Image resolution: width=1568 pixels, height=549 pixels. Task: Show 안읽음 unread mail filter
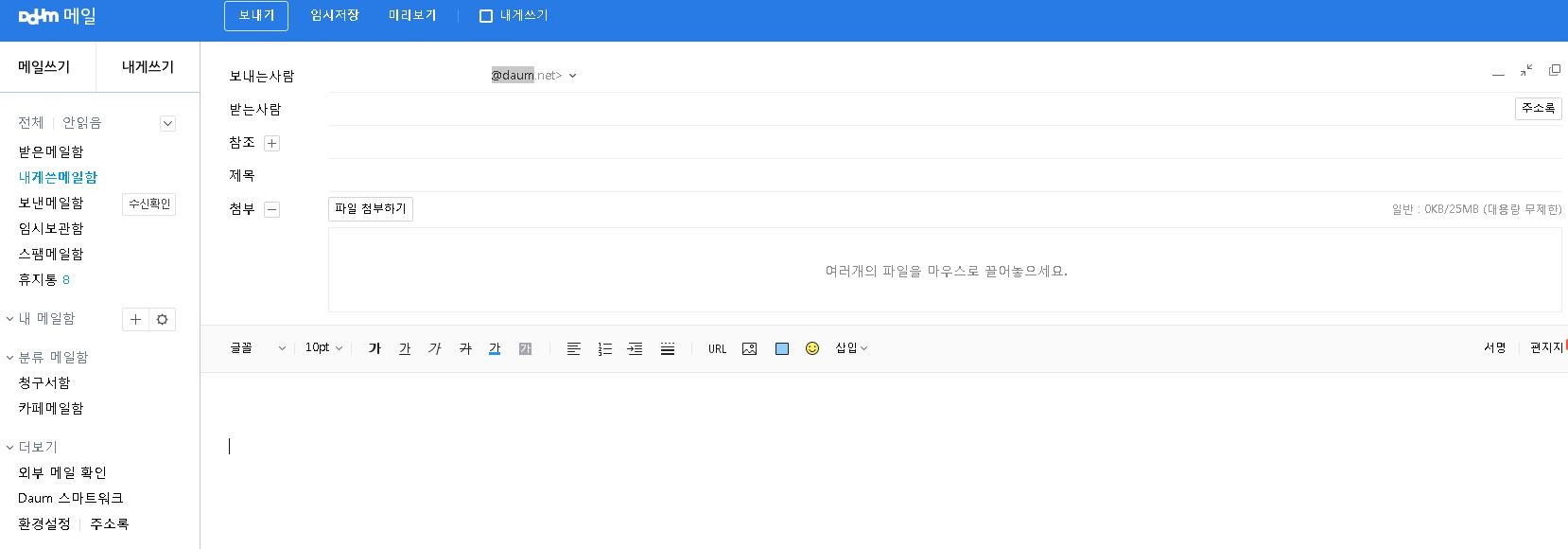click(x=82, y=123)
